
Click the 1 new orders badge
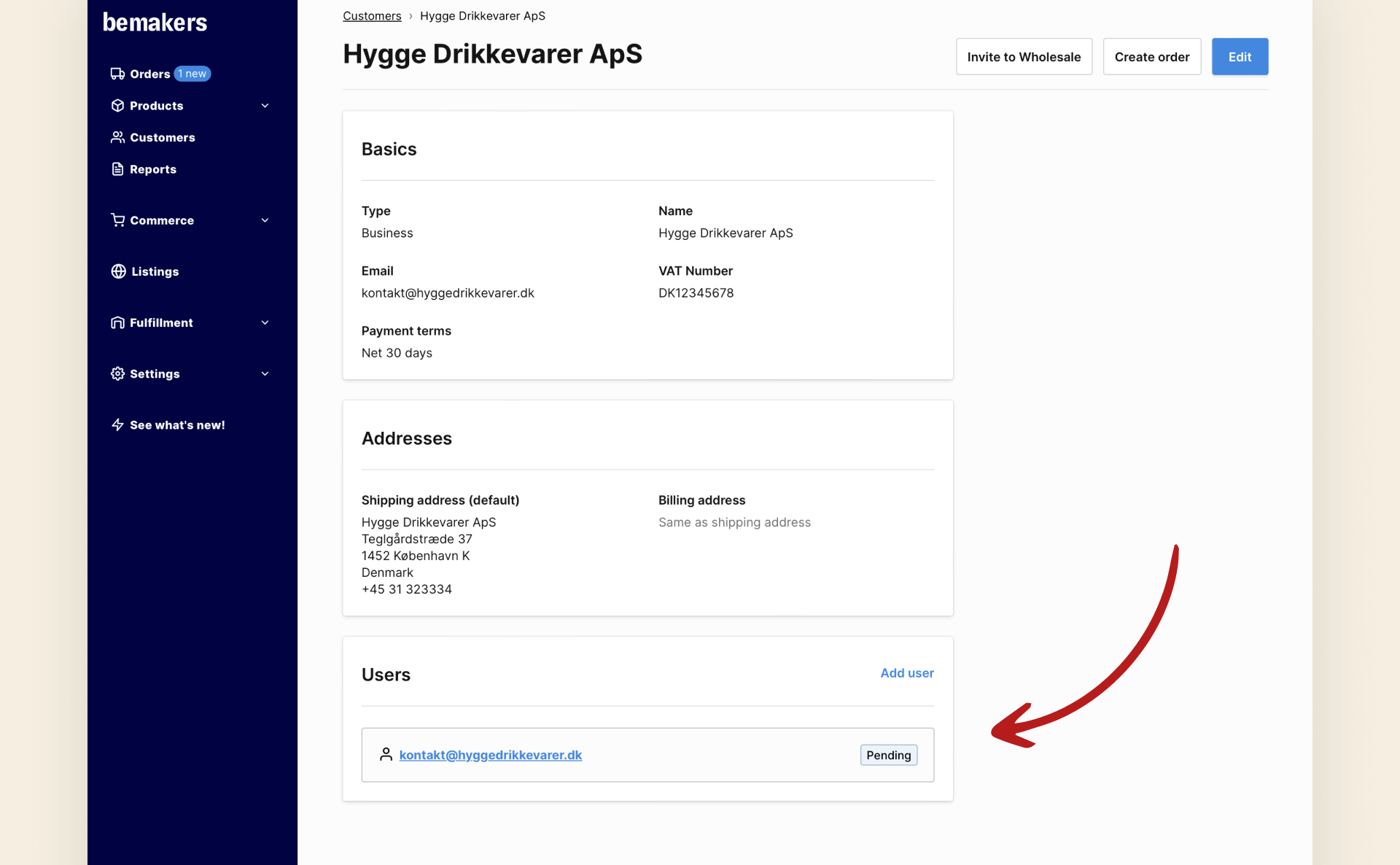click(x=192, y=74)
